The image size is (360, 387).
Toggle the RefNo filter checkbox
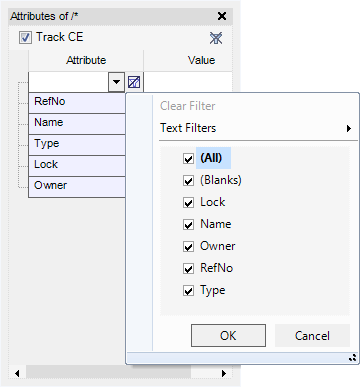(188, 268)
